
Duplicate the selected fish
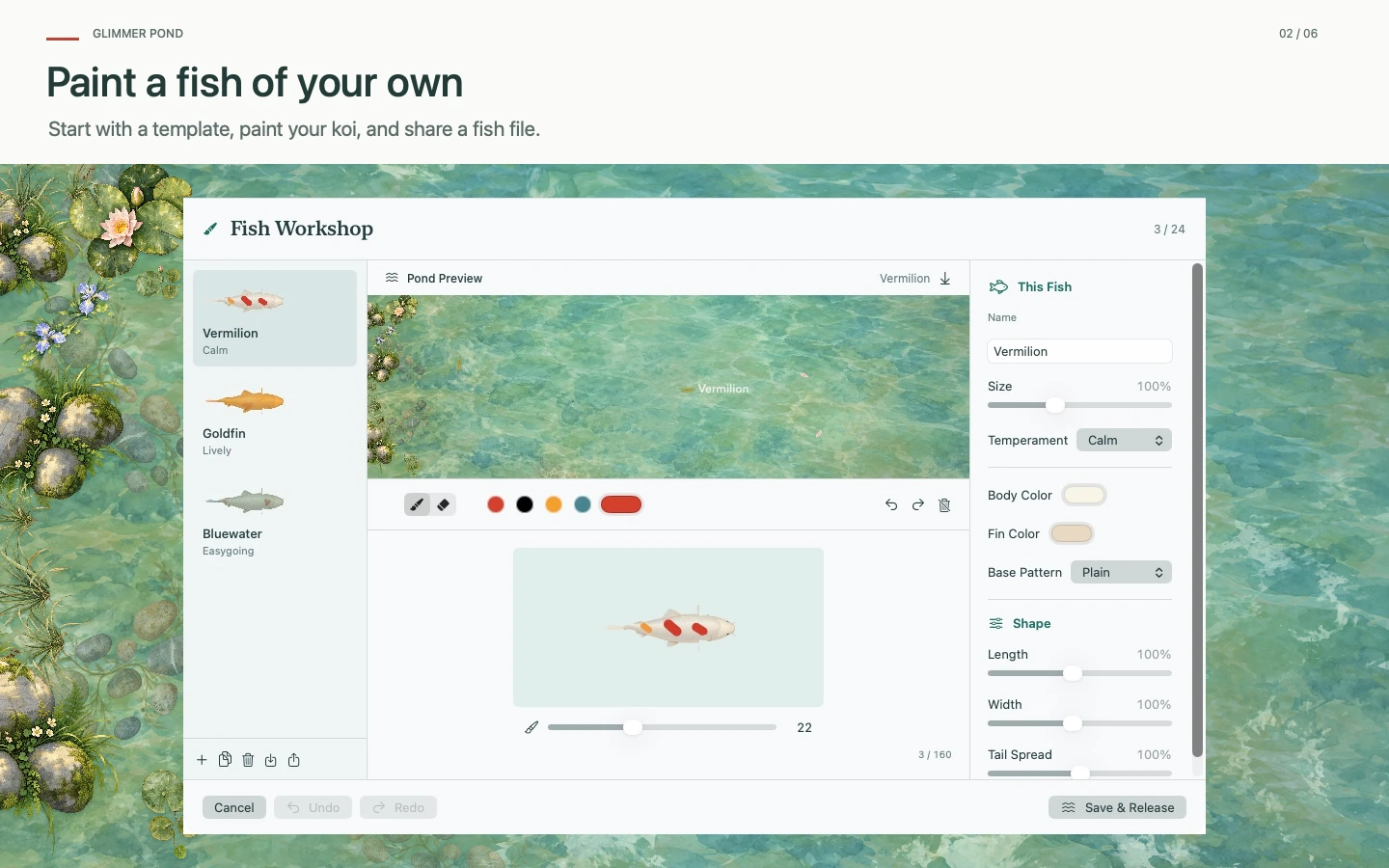pos(225,760)
